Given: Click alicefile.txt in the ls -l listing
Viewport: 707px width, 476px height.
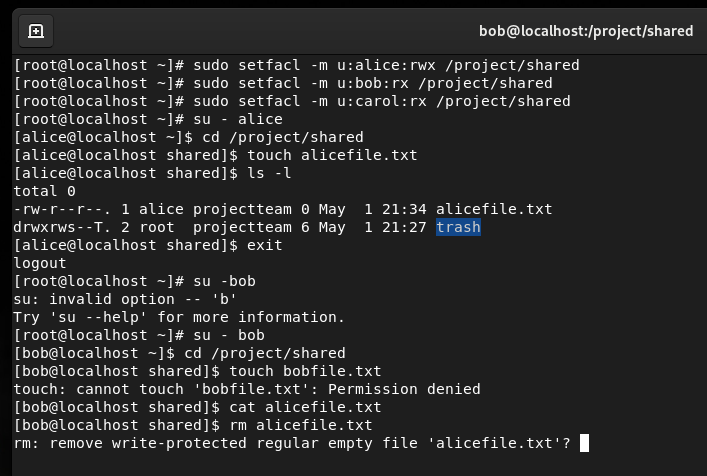Looking at the screenshot, I should pos(494,209).
